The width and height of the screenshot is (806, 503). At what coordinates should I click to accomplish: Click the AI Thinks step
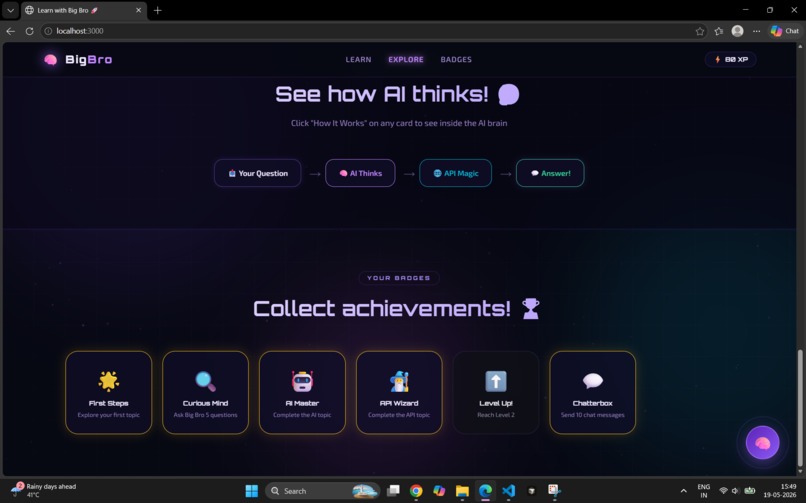360,173
